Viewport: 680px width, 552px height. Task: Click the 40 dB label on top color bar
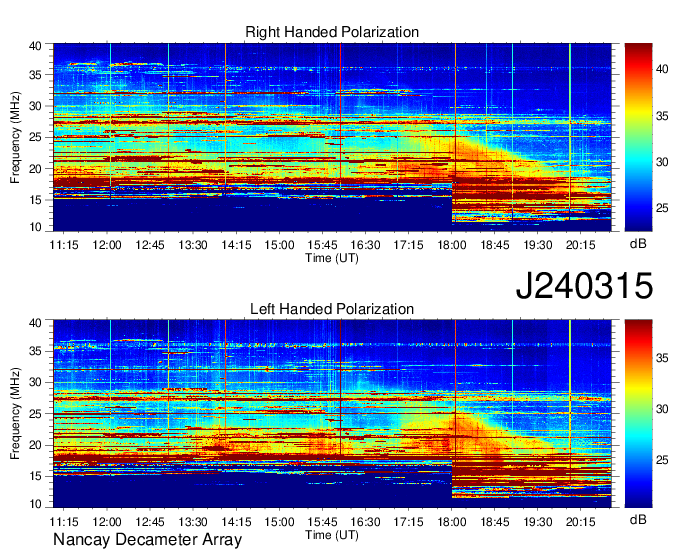[x=662, y=69]
